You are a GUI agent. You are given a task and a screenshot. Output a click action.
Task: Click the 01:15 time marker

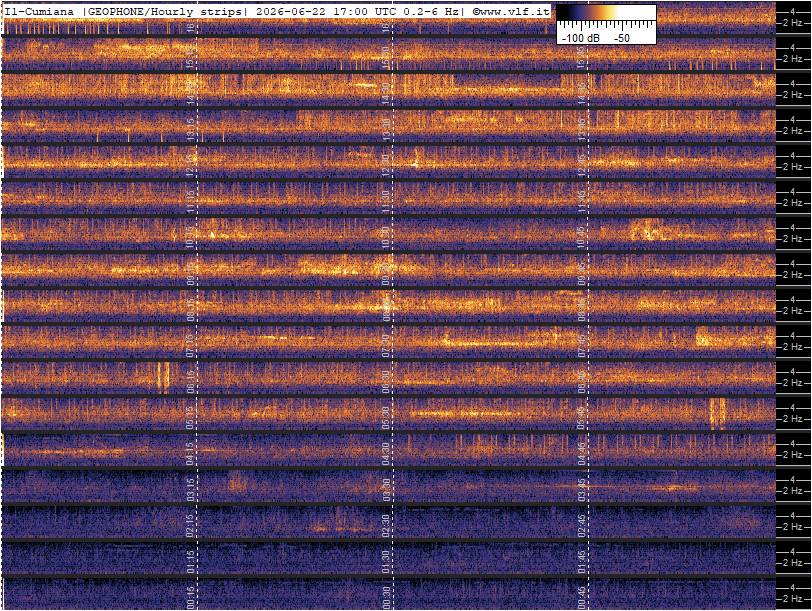192,562
